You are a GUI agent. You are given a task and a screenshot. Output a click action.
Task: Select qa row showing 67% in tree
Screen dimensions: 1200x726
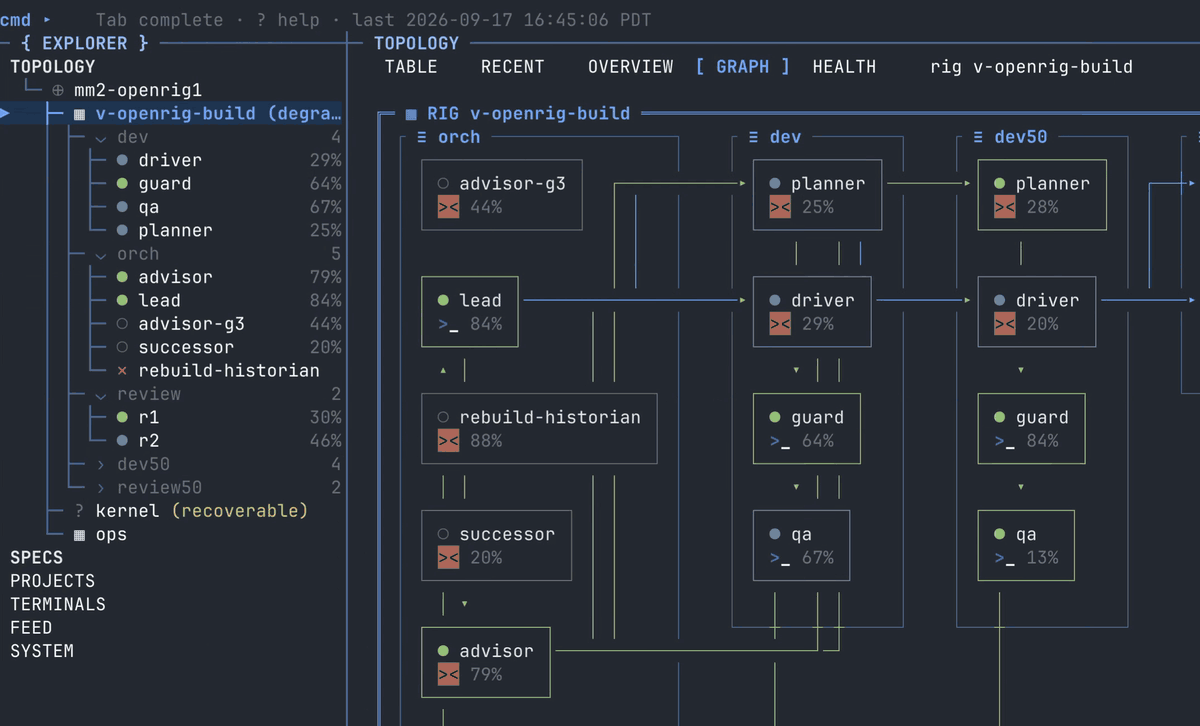coord(229,207)
